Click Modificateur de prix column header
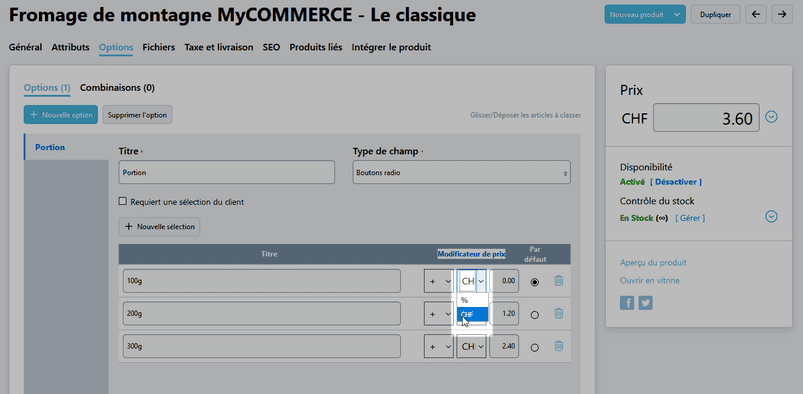The height and width of the screenshot is (394, 803). tap(472, 254)
